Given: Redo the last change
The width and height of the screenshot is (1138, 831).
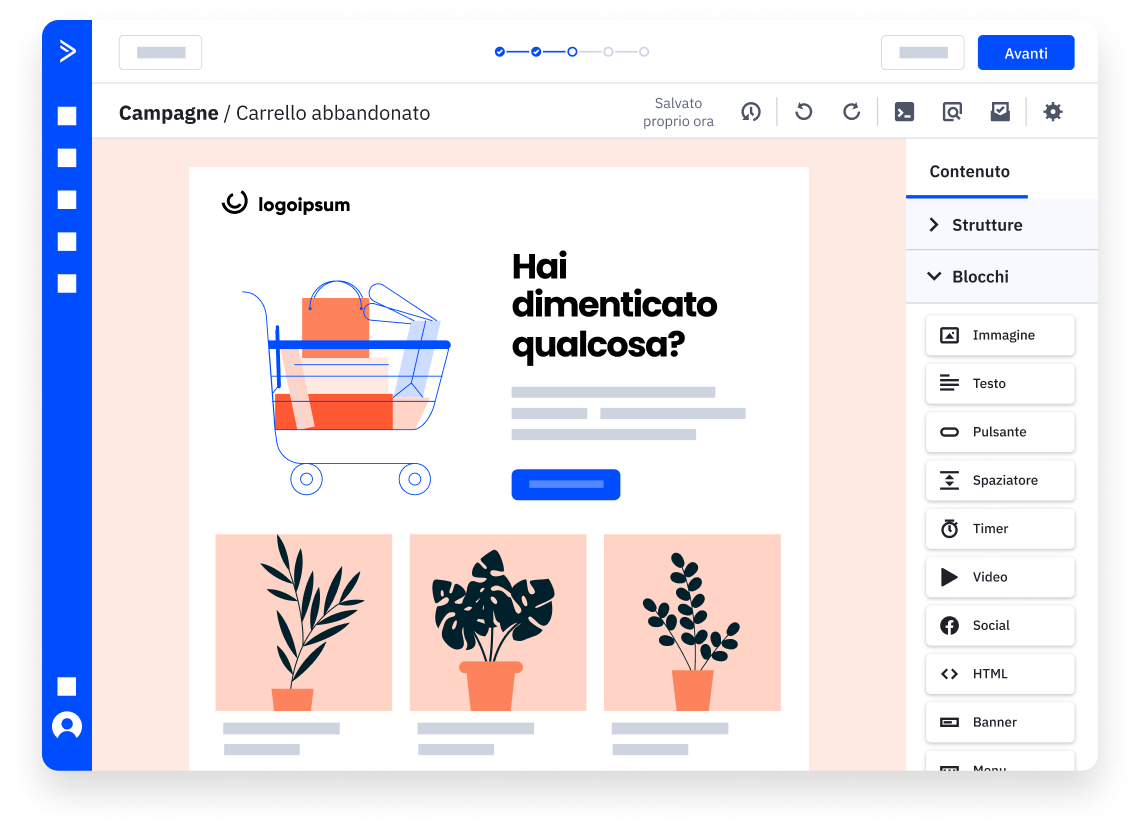Looking at the screenshot, I should pyautogui.click(x=851, y=112).
